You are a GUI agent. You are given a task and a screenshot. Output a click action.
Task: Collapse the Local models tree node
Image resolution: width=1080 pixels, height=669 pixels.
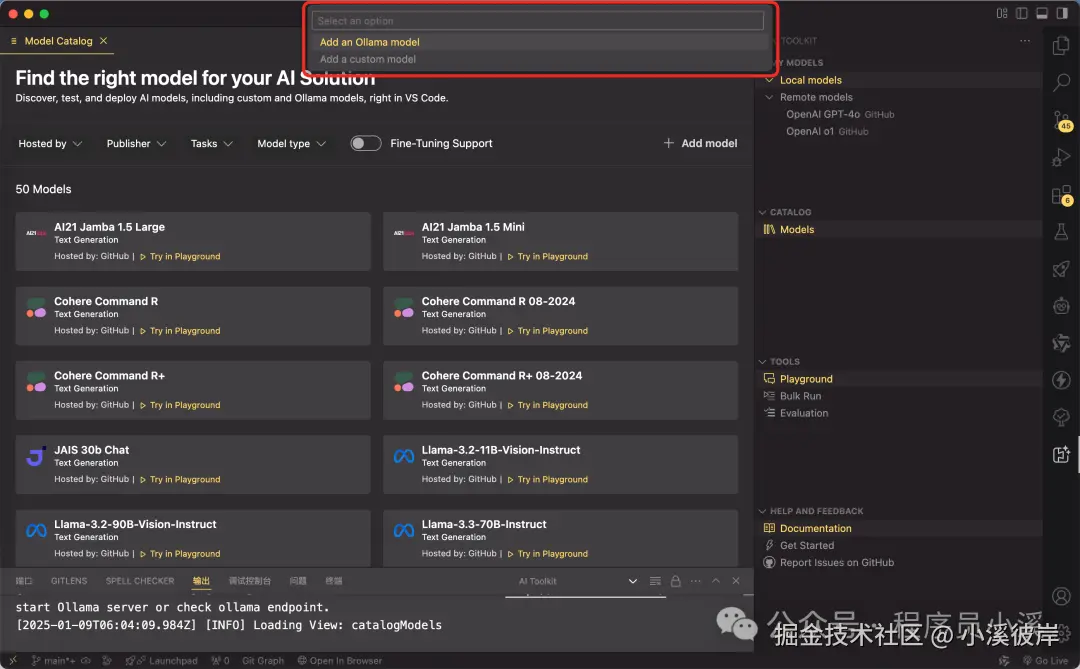(769, 80)
